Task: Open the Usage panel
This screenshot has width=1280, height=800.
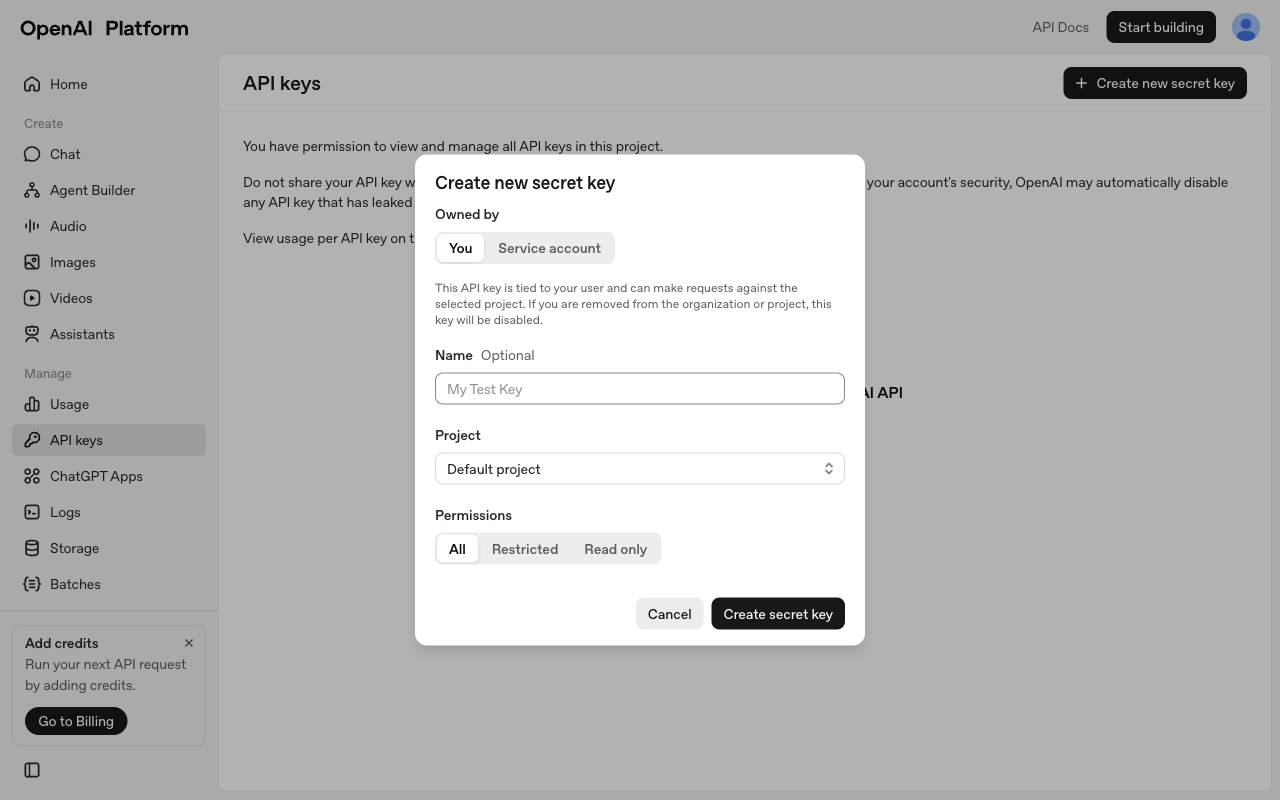Action: click(69, 404)
